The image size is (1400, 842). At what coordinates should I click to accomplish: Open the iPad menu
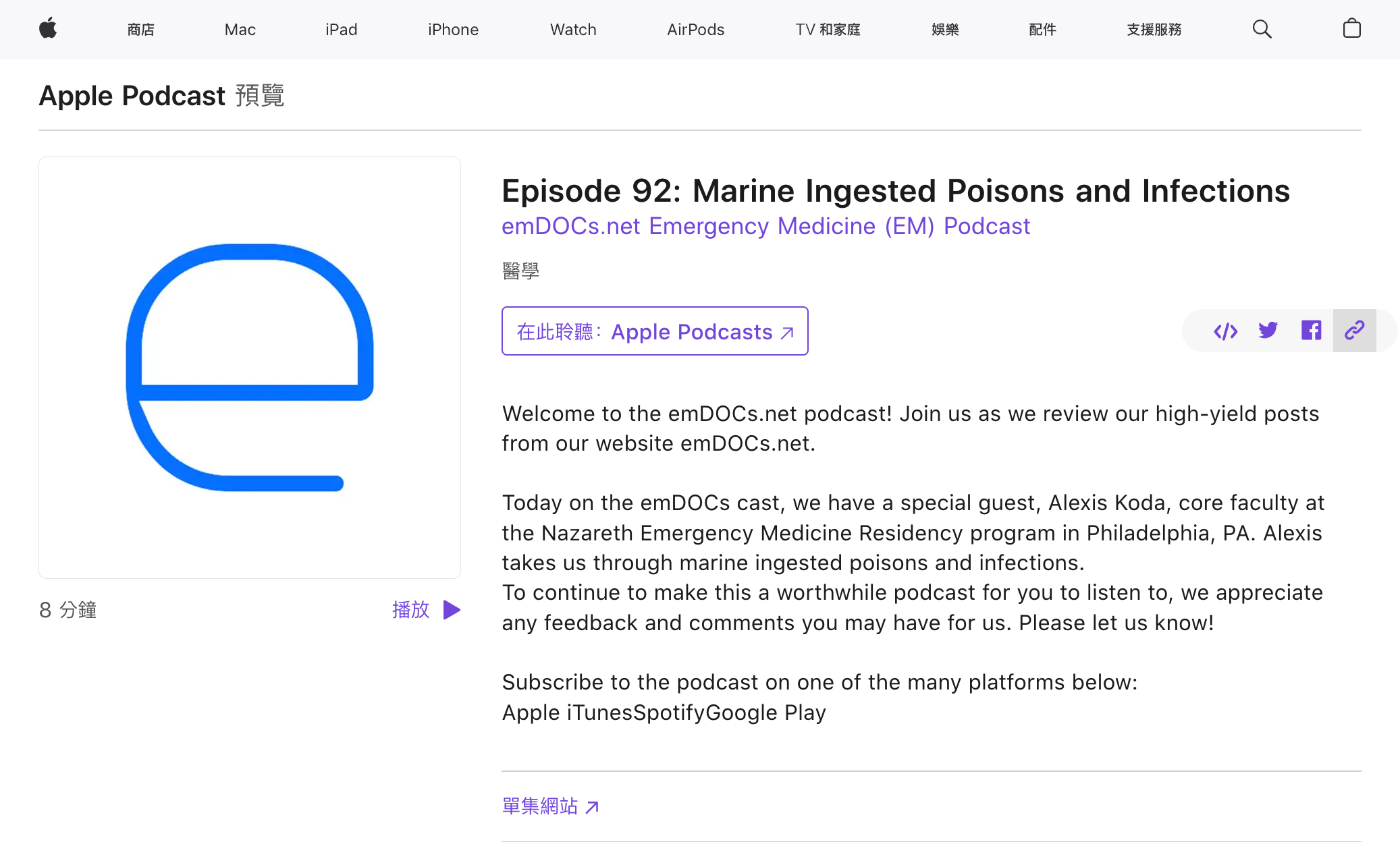341,30
